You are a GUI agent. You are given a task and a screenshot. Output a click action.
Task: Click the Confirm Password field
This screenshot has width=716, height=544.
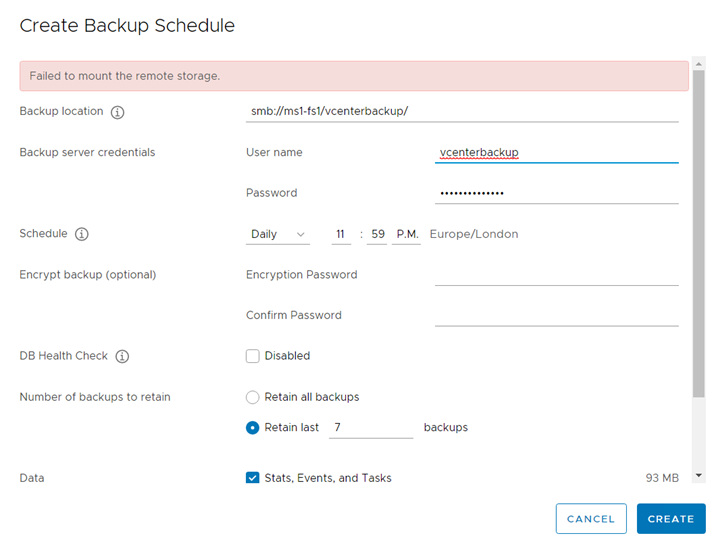pyautogui.click(x=557, y=315)
